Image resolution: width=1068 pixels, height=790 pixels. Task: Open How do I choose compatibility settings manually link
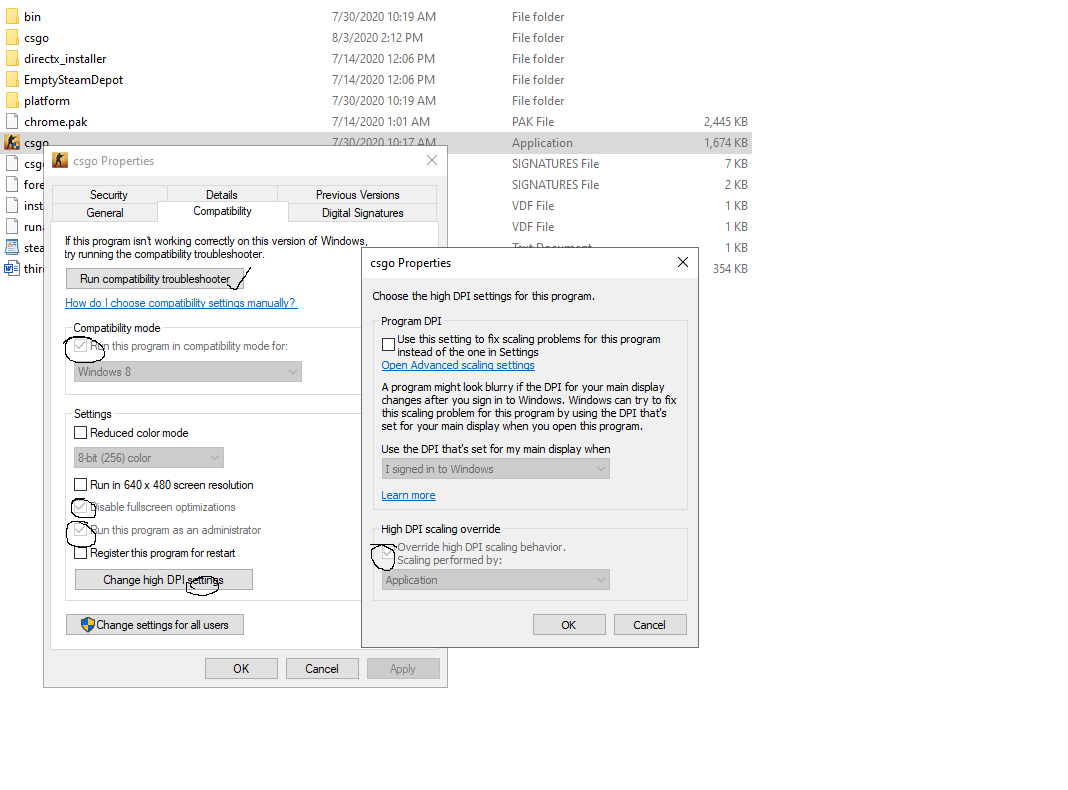coord(180,303)
